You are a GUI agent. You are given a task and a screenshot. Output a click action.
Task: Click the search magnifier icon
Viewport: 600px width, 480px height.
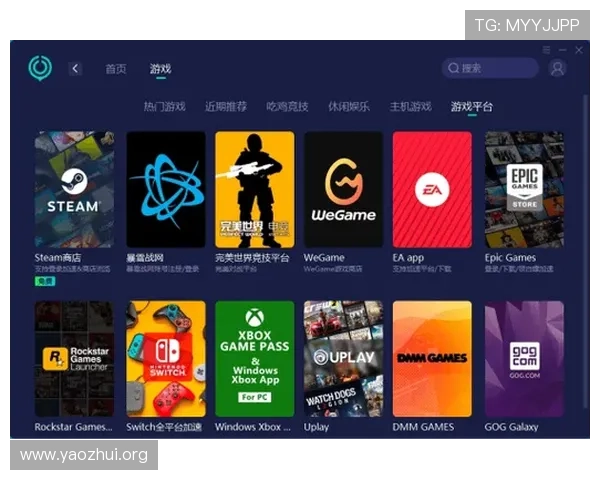click(x=454, y=68)
